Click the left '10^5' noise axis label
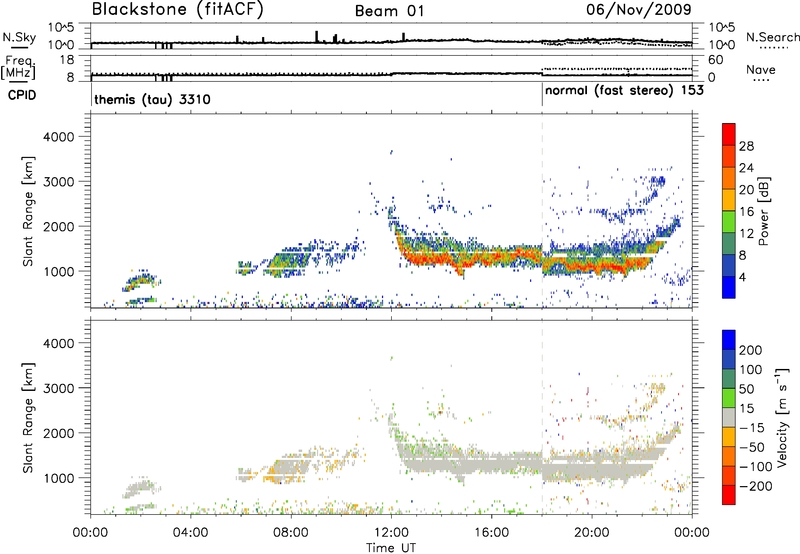 (x=61, y=27)
